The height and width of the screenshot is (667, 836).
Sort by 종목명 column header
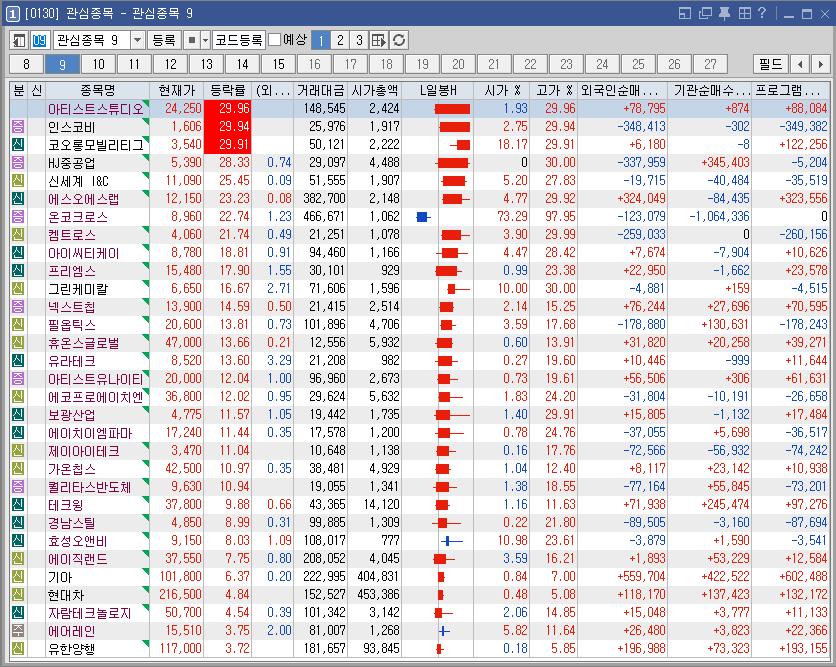tap(98, 90)
